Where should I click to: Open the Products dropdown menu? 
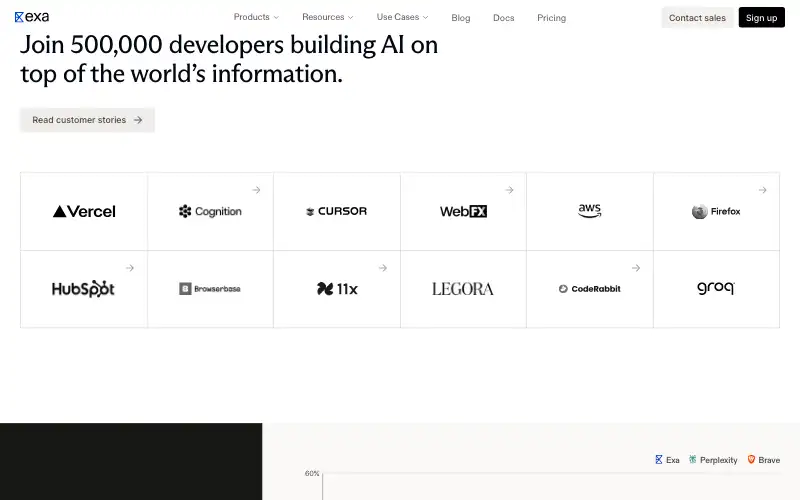256,17
